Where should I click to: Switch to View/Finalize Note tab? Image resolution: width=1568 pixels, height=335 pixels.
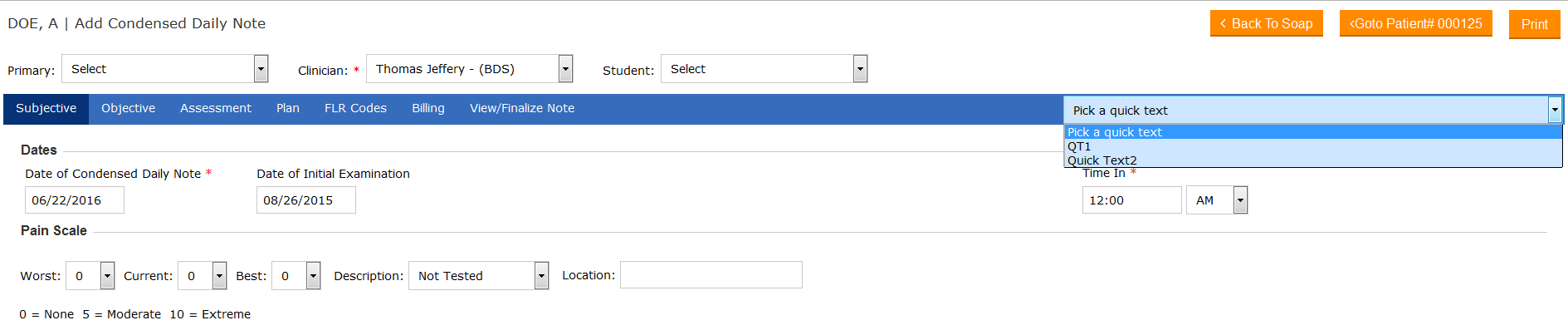521,108
